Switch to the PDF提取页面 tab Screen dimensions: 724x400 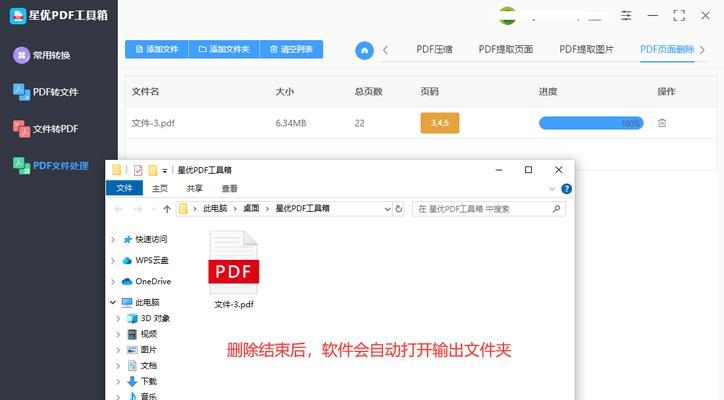(506, 49)
